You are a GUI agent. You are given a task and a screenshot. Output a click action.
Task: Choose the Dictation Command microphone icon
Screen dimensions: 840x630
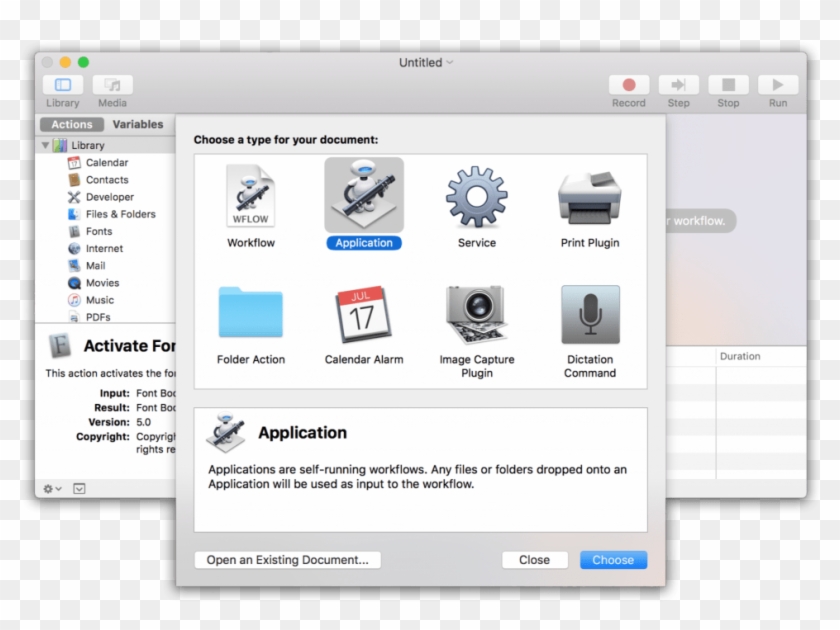point(590,312)
